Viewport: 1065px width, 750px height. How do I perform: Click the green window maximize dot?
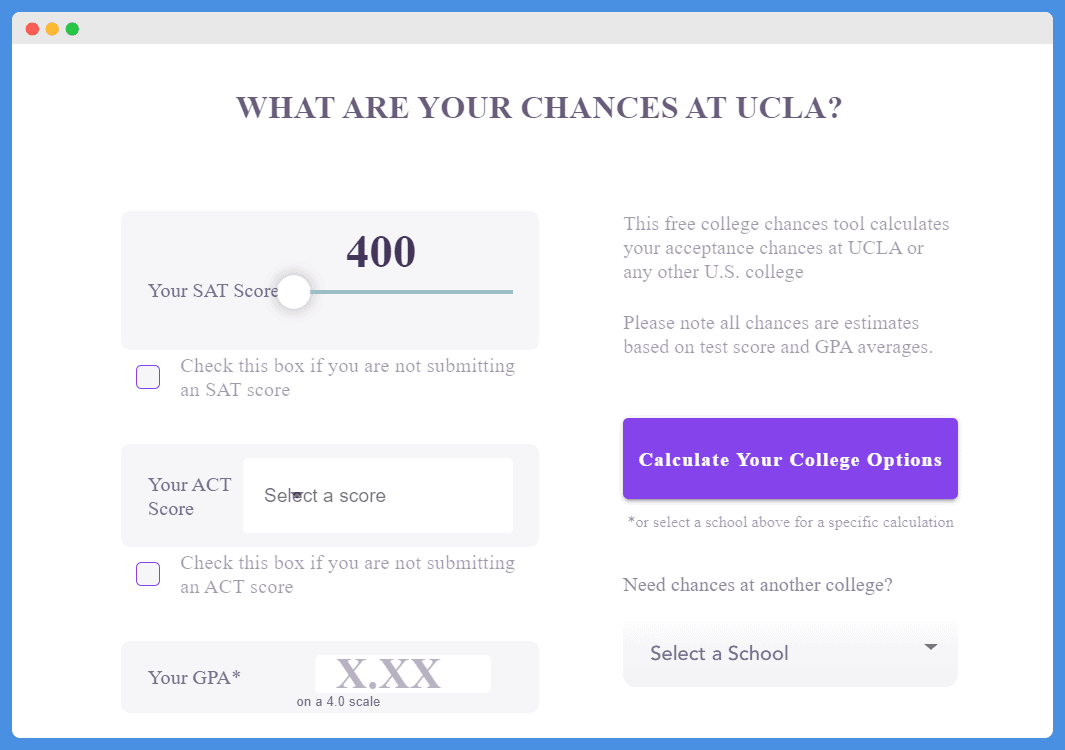[72, 29]
